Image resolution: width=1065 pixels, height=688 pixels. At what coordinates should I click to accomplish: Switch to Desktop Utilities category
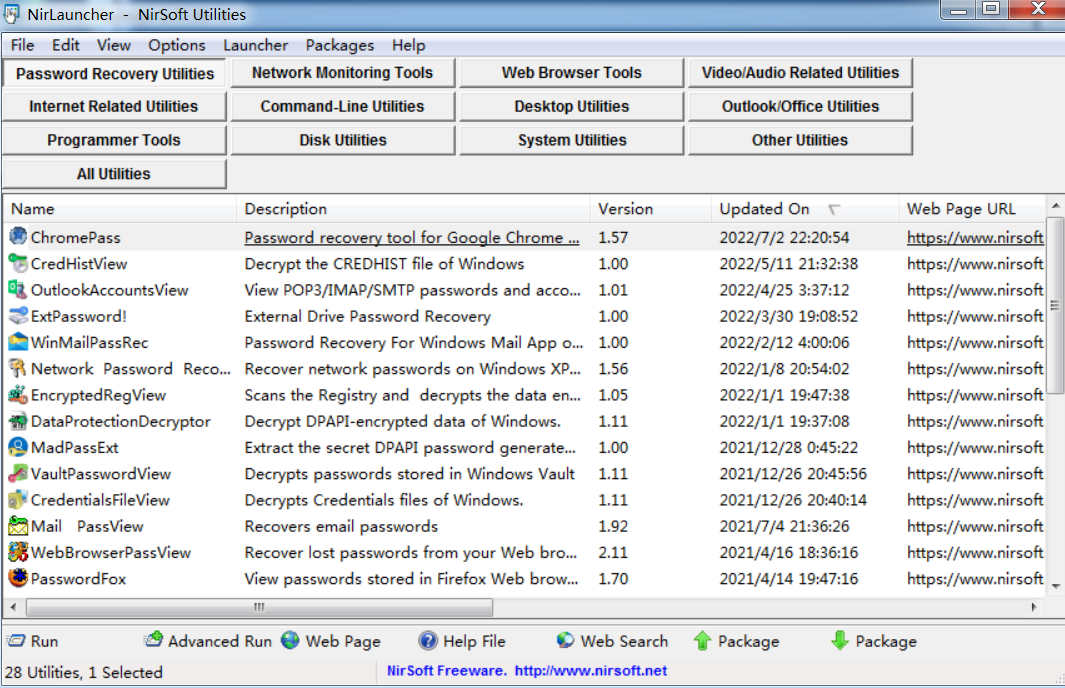[571, 107]
